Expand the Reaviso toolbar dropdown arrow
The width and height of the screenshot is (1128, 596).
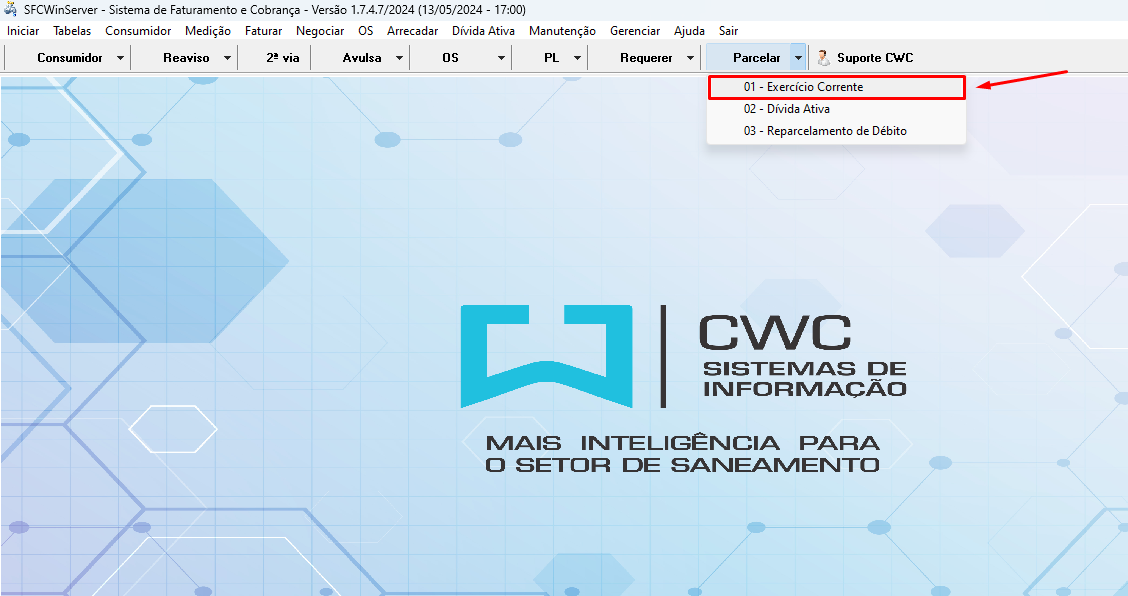[227, 58]
